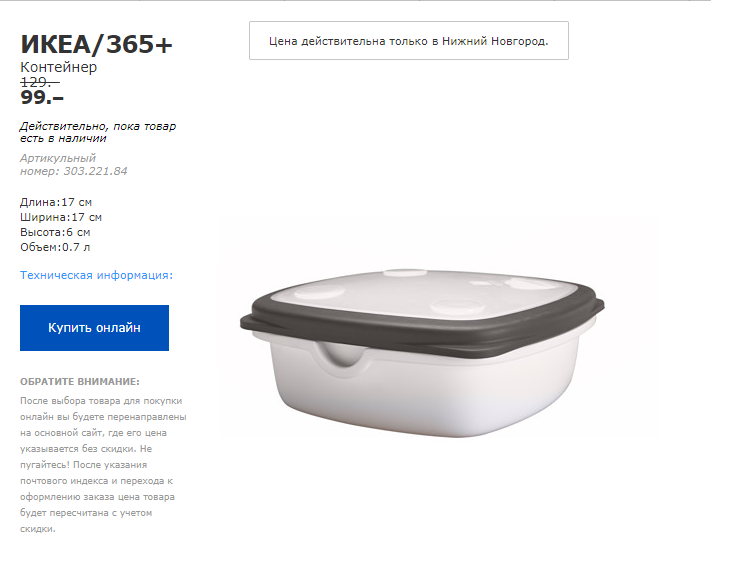Click the Ширина:17 см specification line
732x562 pixels.
pyautogui.click(x=61, y=217)
